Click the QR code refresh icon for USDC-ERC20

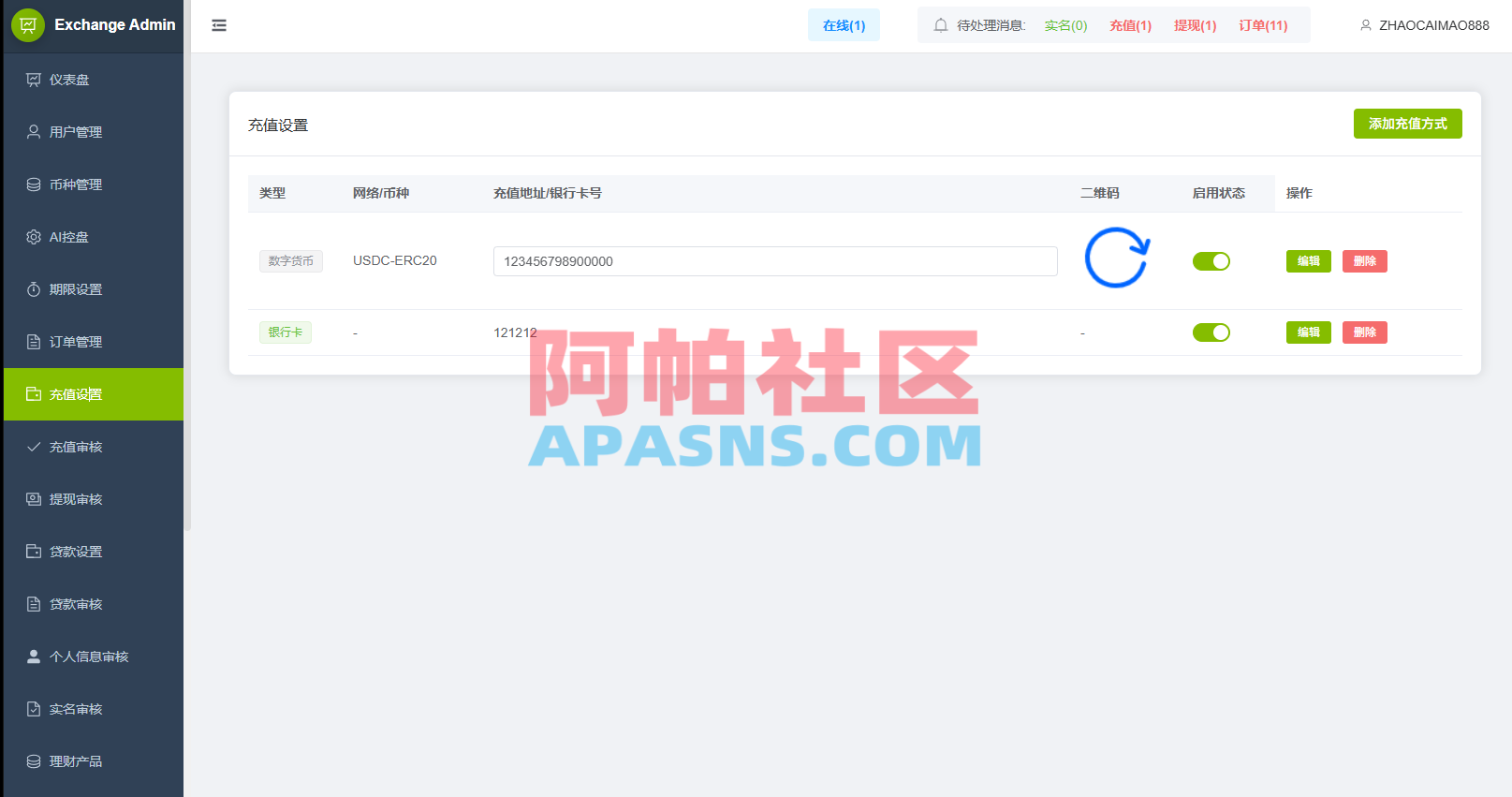(x=1117, y=258)
